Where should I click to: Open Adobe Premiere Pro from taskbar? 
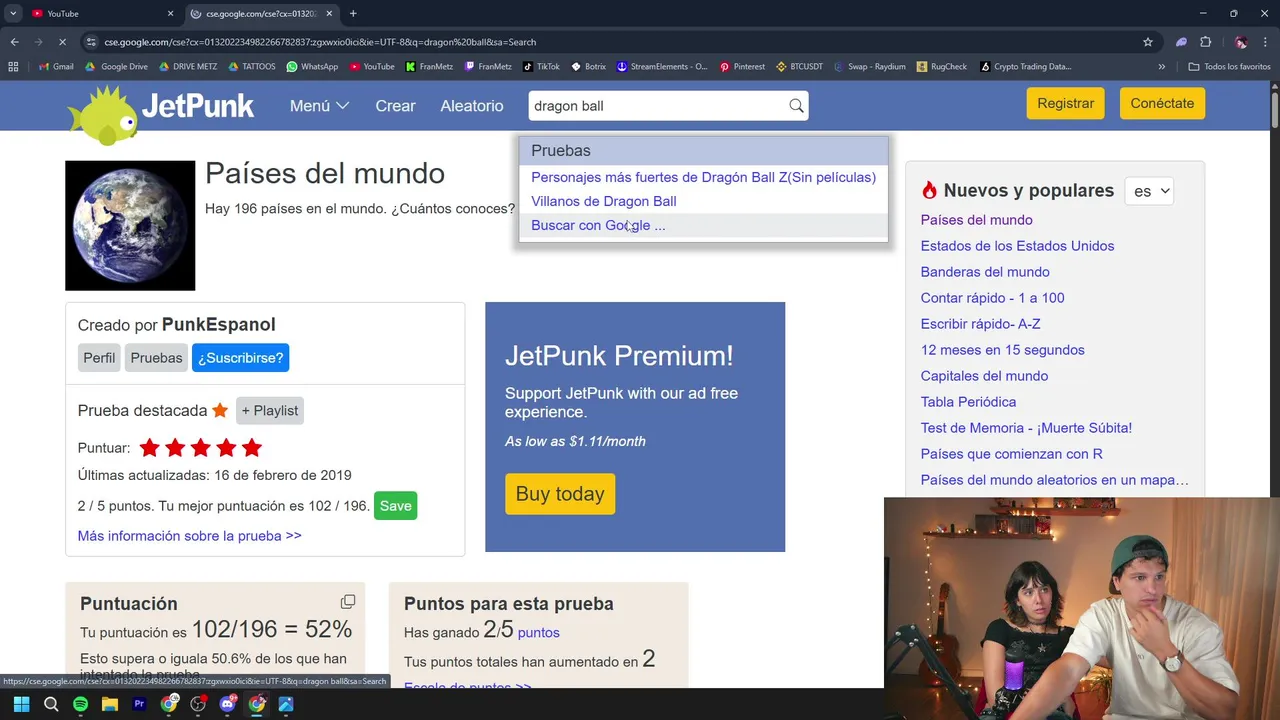click(139, 704)
